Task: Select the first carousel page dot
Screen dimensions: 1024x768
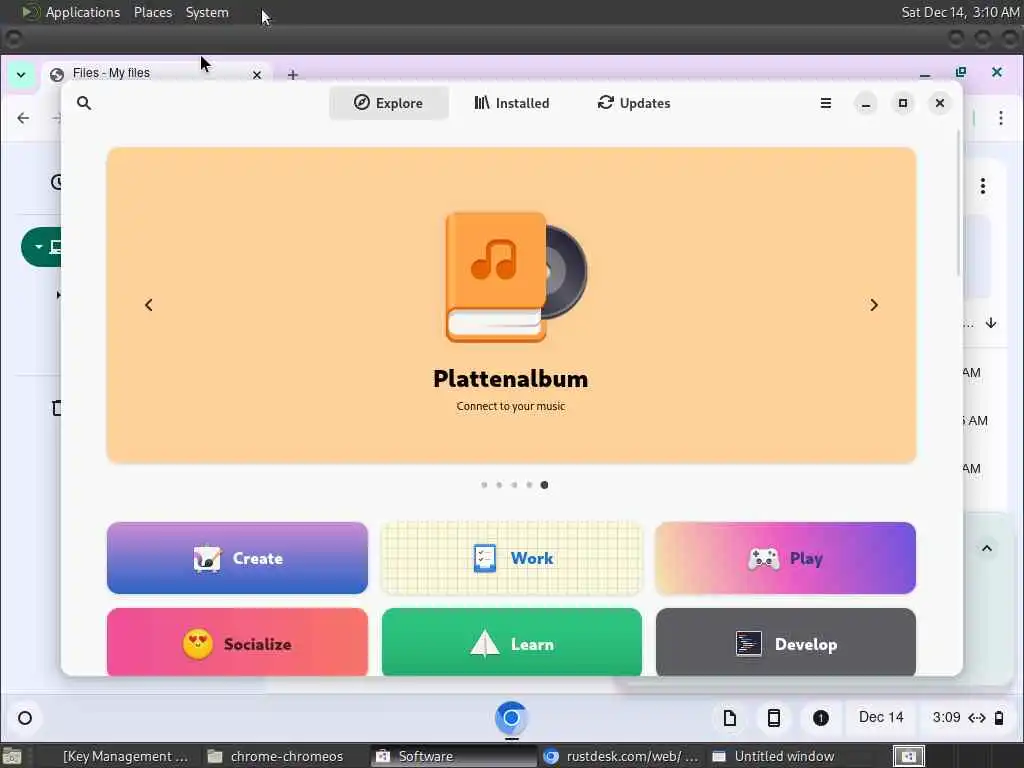Action: tap(484, 485)
